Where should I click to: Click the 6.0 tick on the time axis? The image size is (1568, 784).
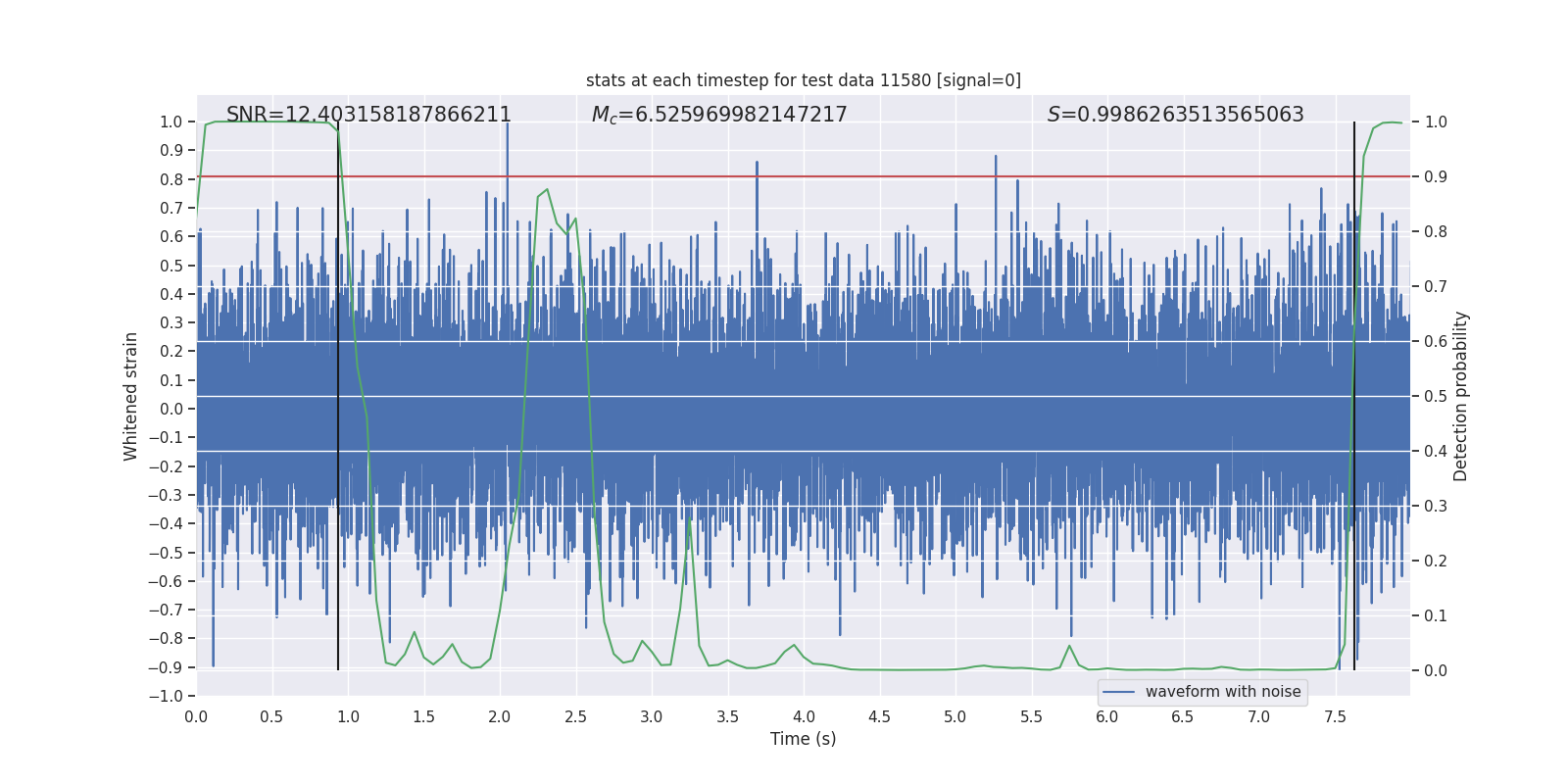[x=1107, y=716]
